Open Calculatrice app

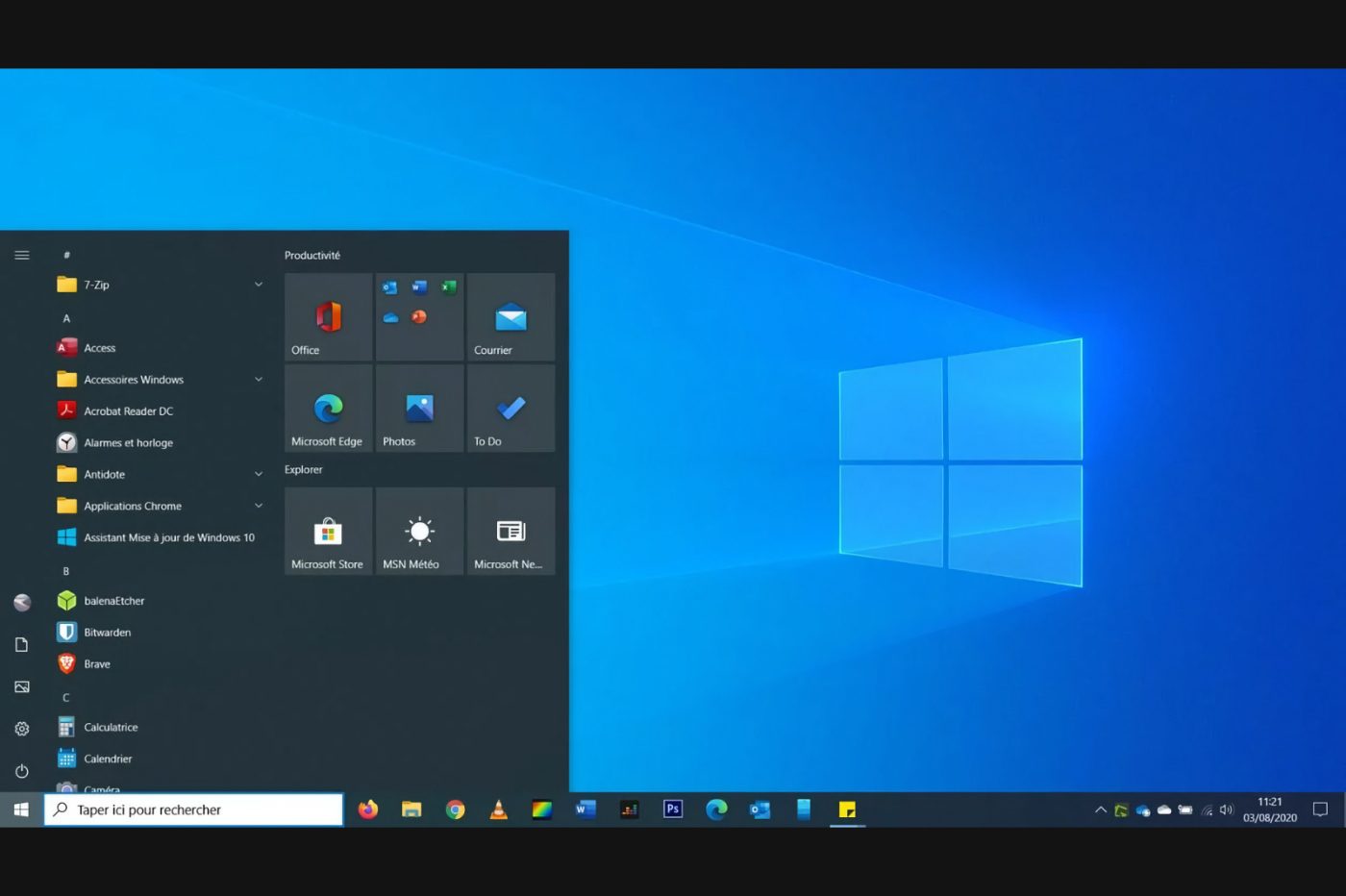[160, 727]
